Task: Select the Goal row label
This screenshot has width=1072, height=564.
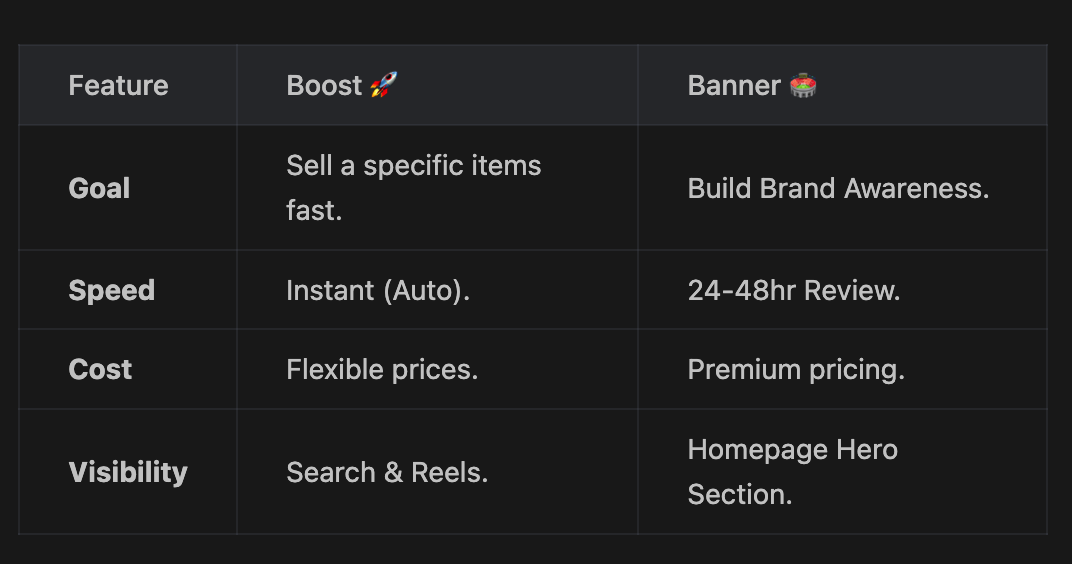Action: [99, 188]
